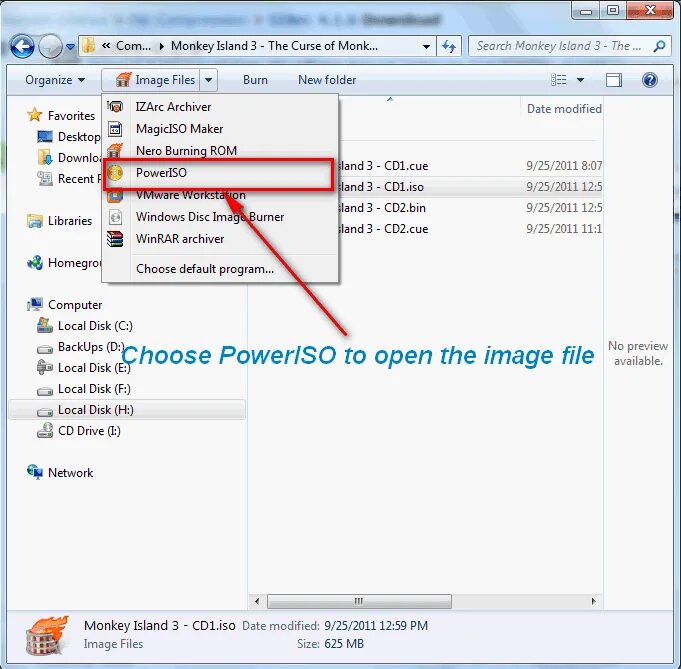Click the Libraries folder icon
The width and height of the screenshot is (681, 669).
click(x=34, y=221)
